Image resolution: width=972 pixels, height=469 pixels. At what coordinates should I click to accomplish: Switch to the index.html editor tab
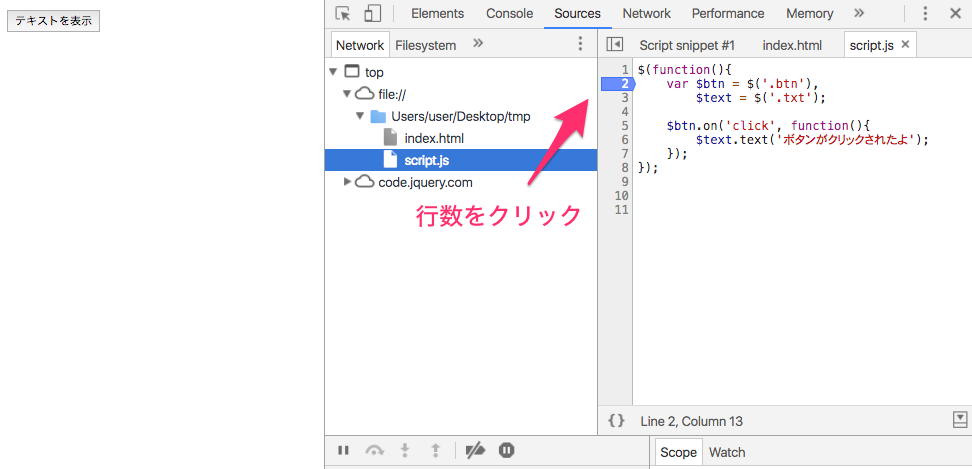click(x=792, y=45)
